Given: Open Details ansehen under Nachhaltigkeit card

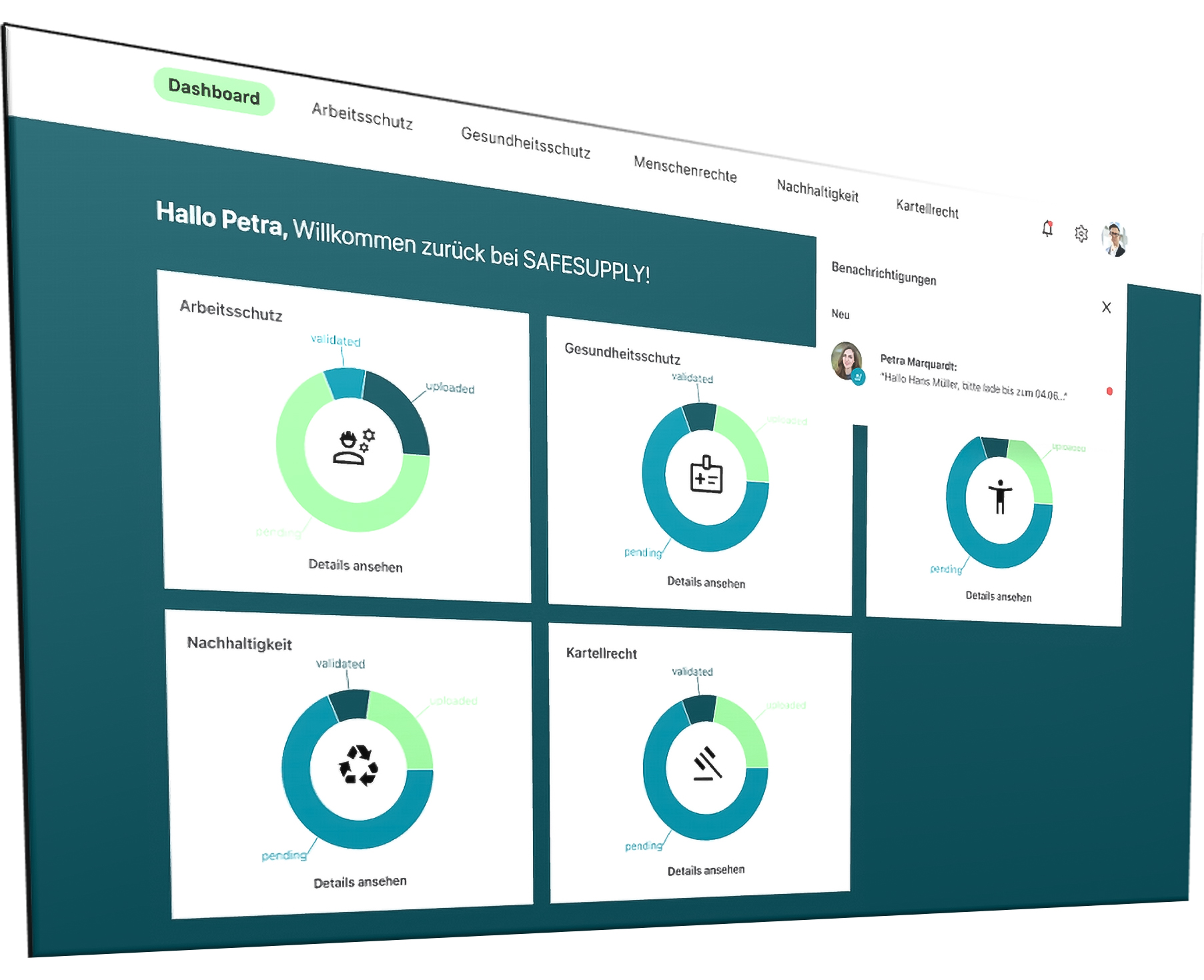Looking at the screenshot, I should [360, 882].
